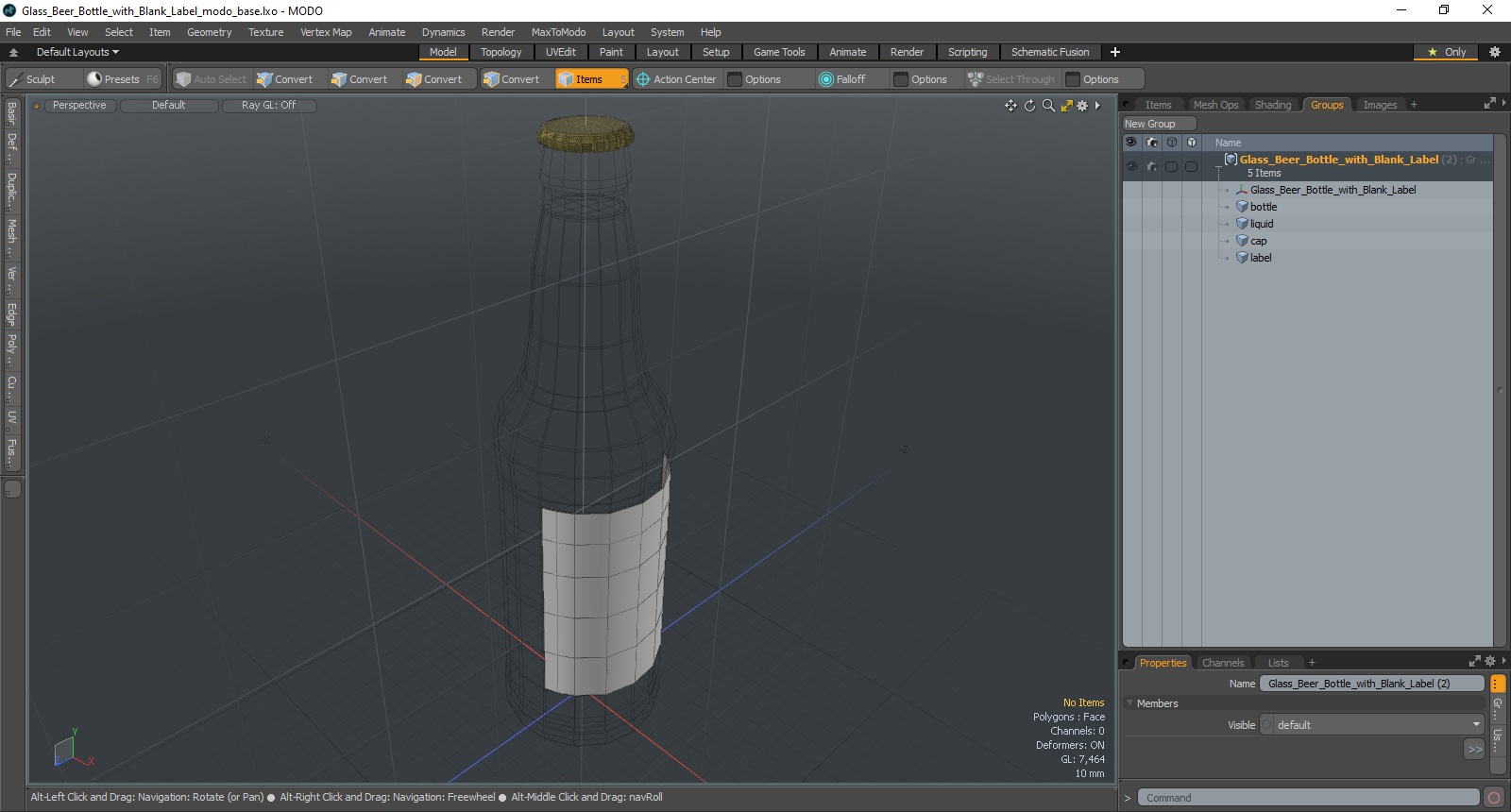Switch to the Channels tab
This screenshot has height=812, width=1511.
click(1222, 663)
